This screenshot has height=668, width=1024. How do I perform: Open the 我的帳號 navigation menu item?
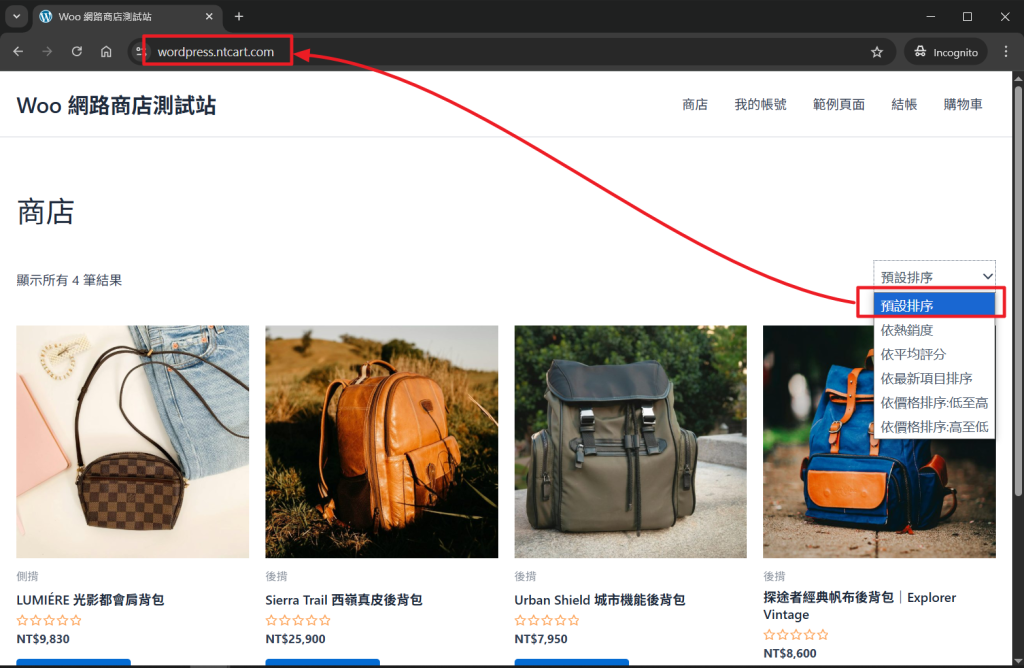(760, 104)
